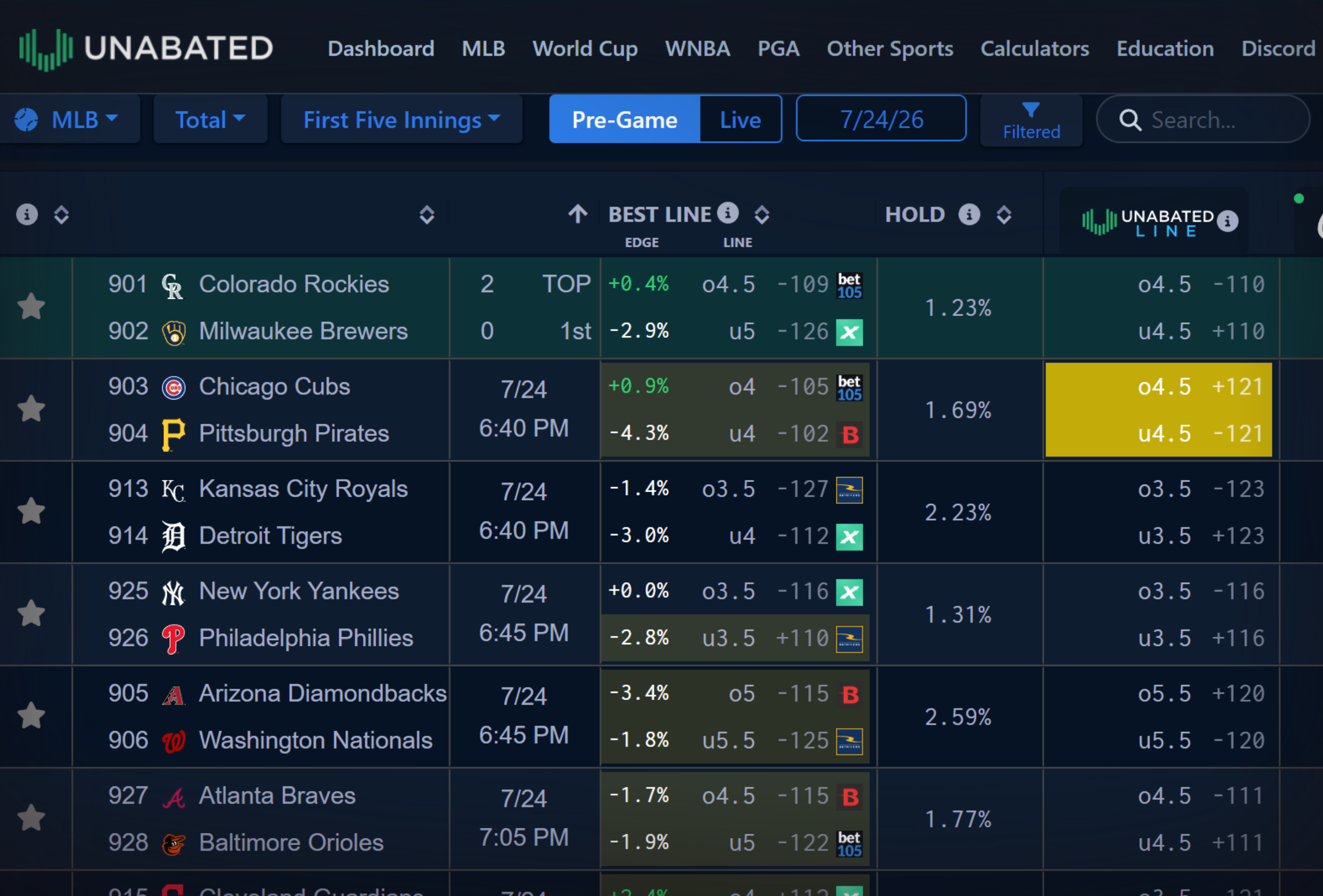Click the info icon in the first column header

pyautogui.click(x=27, y=214)
